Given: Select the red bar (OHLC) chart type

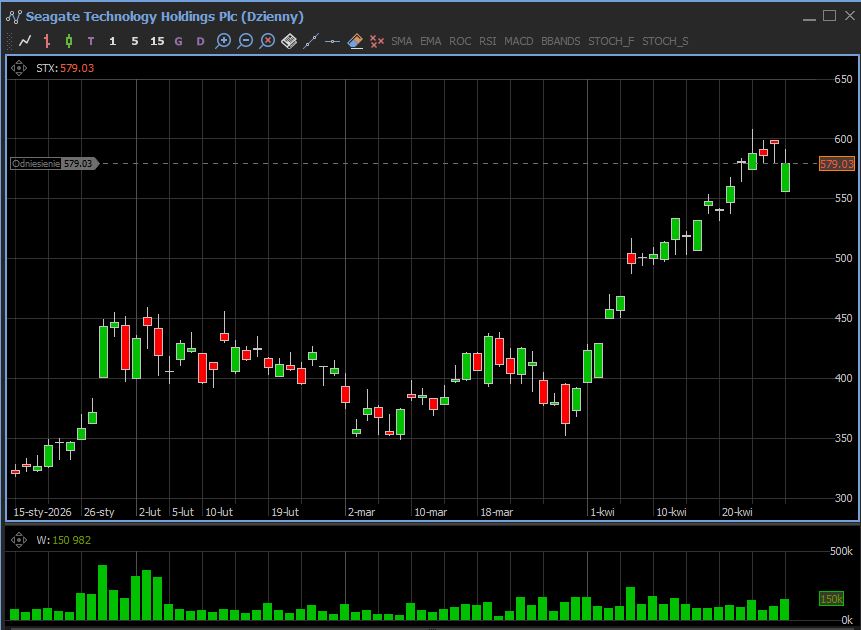Looking at the screenshot, I should tap(47, 41).
